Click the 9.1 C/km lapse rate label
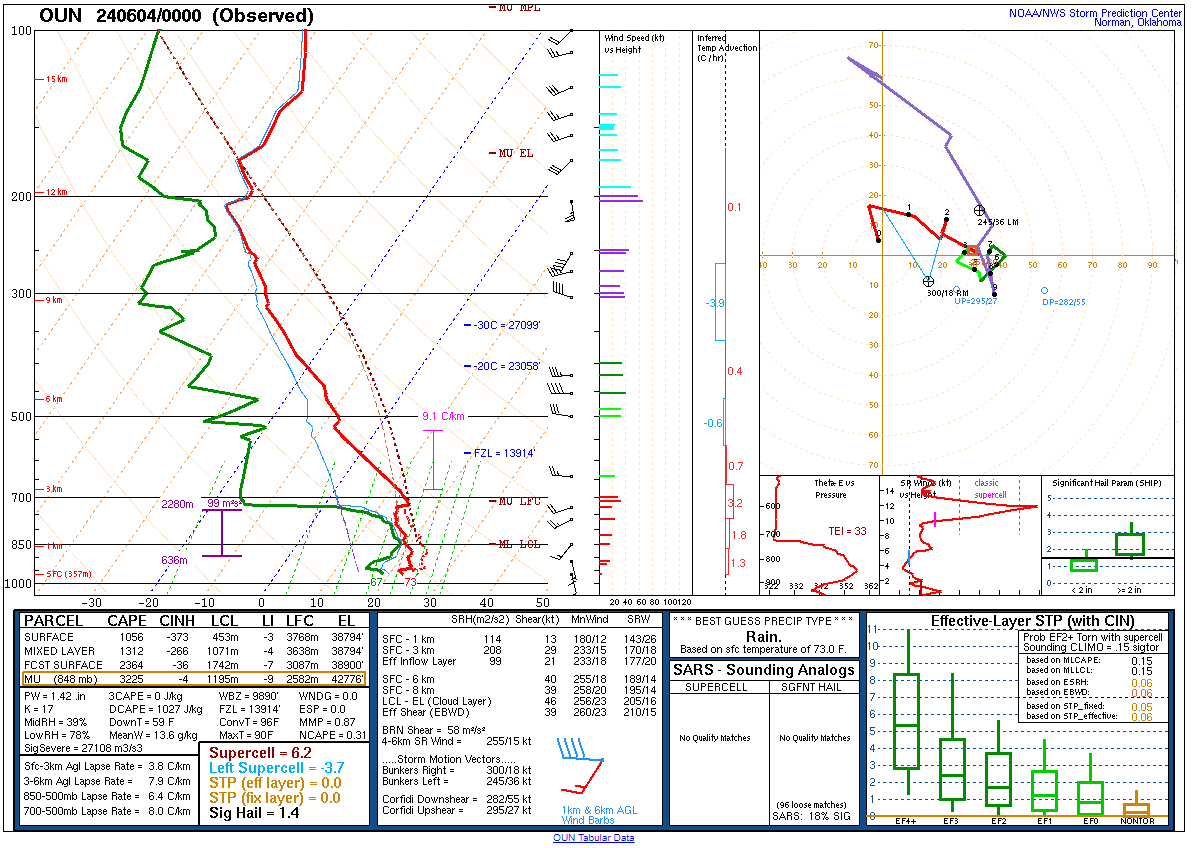This screenshot has width=1192, height=848. [x=443, y=416]
